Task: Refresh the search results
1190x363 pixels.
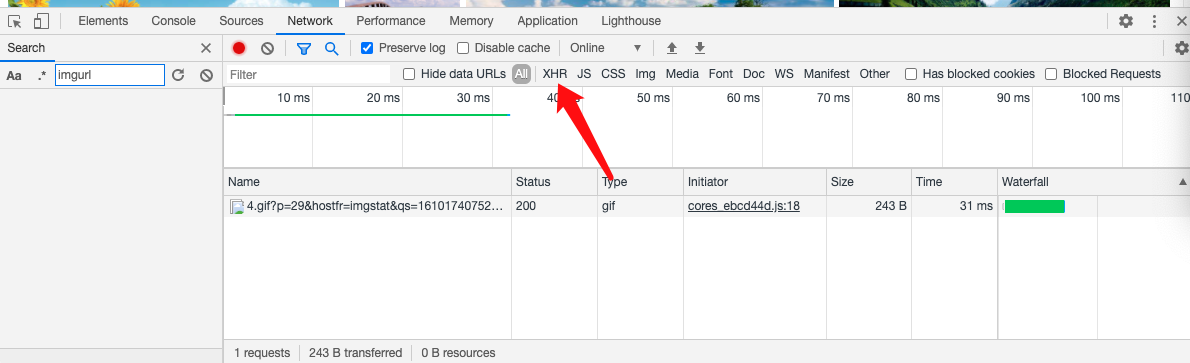Action: (x=178, y=75)
